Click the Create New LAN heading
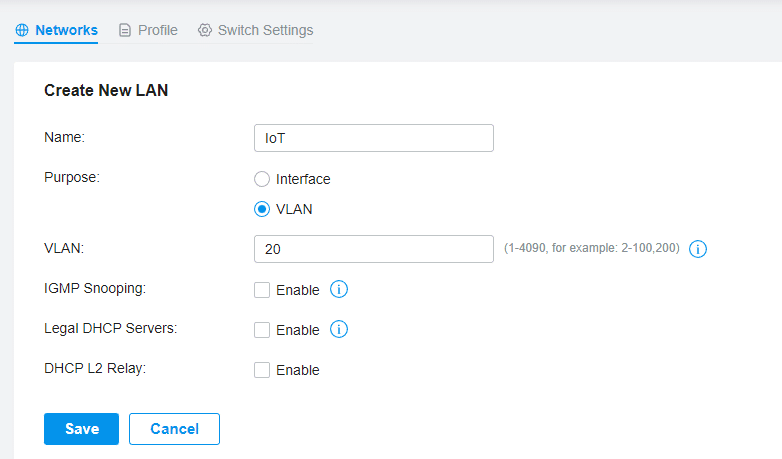Screen dimensions: 782x459 pos(106,90)
